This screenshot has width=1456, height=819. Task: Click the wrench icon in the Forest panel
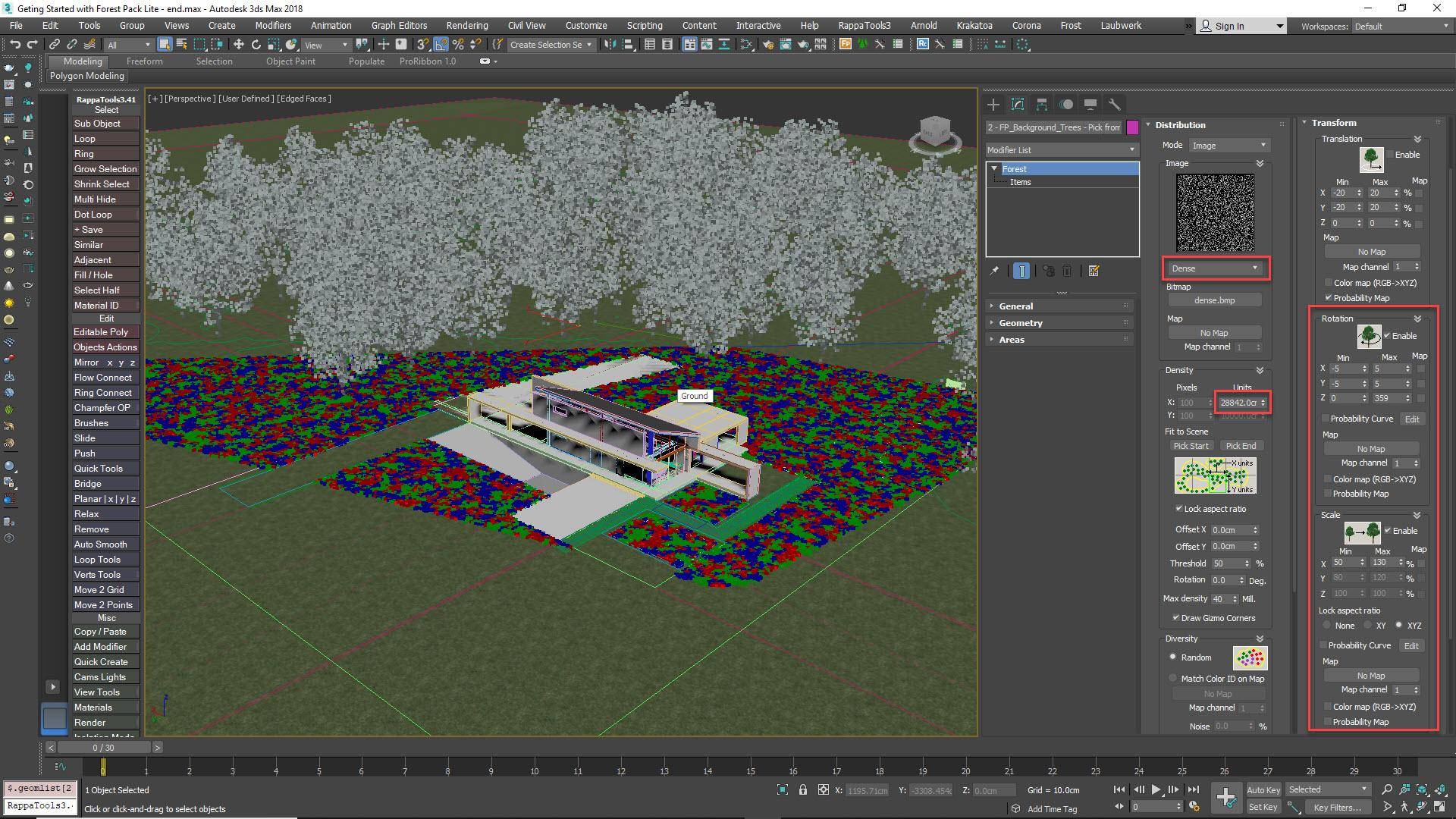[1113, 104]
